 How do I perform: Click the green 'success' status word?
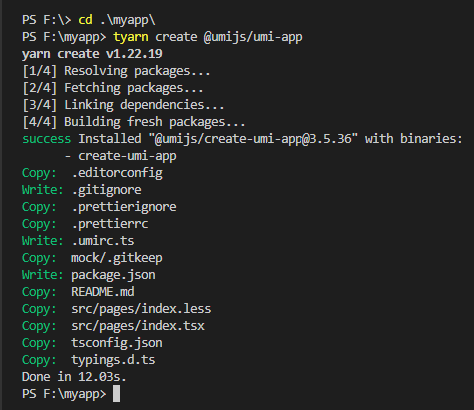tap(47, 139)
